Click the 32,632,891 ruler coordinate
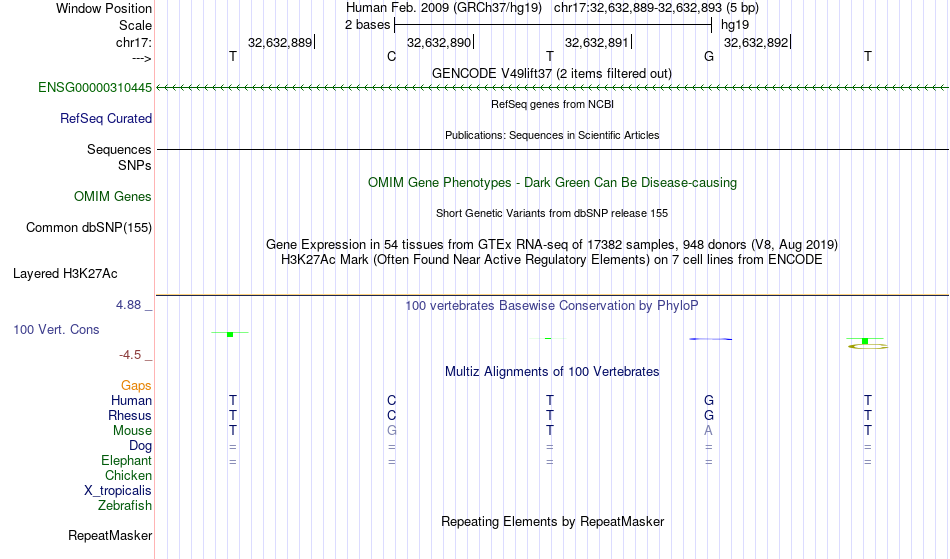Image resolution: width=950 pixels, height=559 pixels. click(x=597, y=42)
